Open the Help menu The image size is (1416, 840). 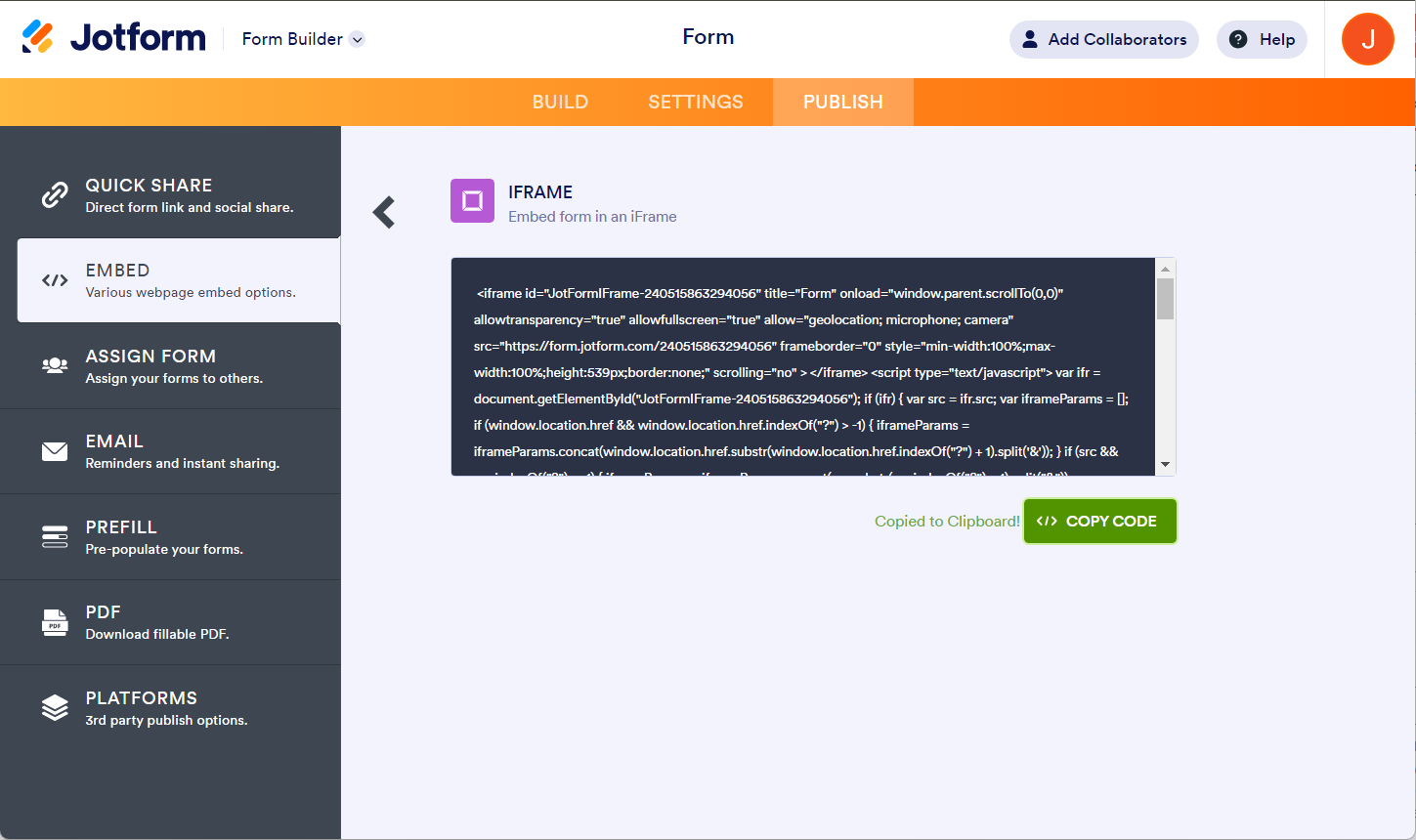[x=1261, y=39]
